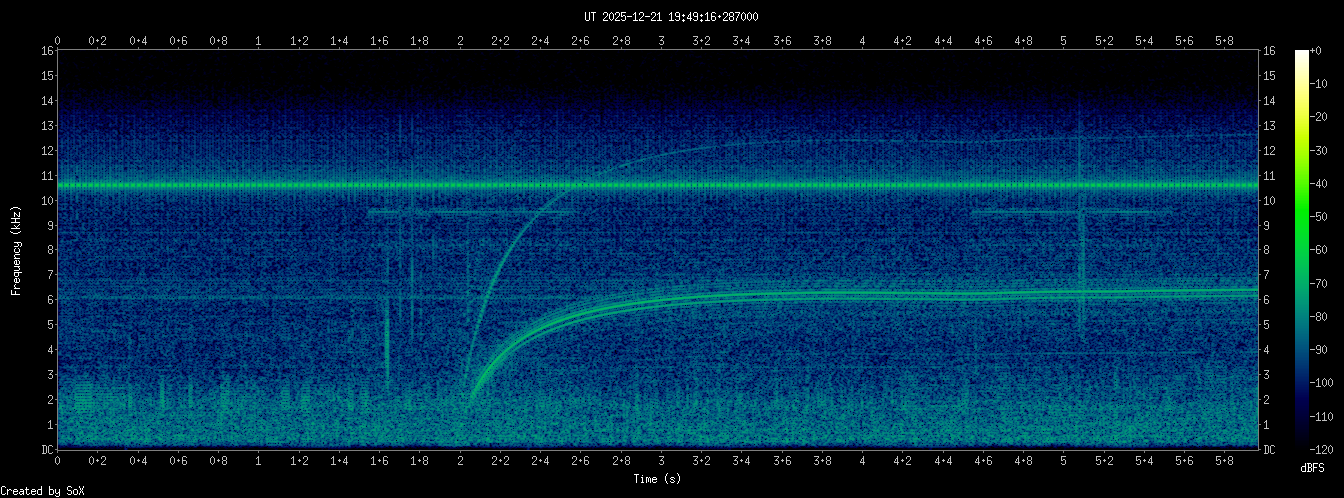Click the vertical sferic spike near 5.1 seconds
1344x498 pixels.
[x=1080, y=240]
